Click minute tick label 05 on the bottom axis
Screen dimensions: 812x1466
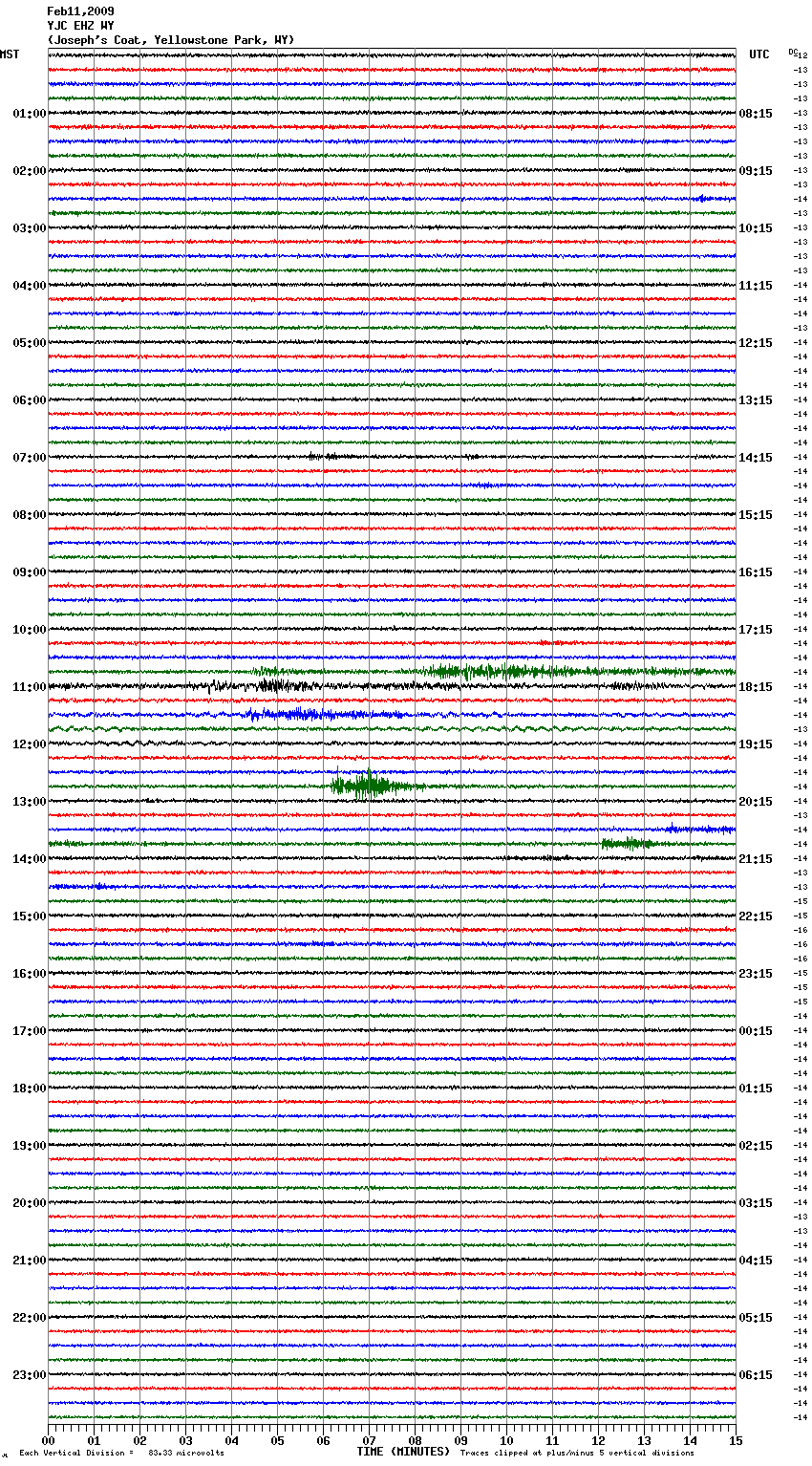pyautogui.click(x=277, y=1440)
